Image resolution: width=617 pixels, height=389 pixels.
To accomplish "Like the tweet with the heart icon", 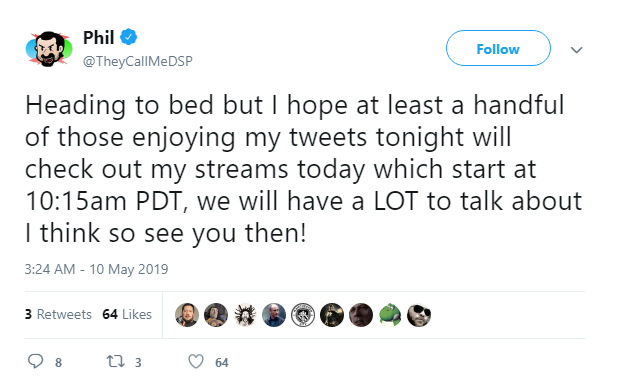I will click(x=196, y=361).
